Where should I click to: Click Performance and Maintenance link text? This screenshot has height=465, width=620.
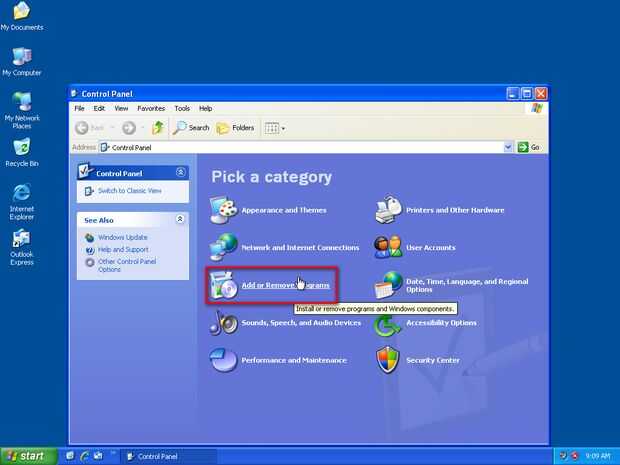coord(294,360)
